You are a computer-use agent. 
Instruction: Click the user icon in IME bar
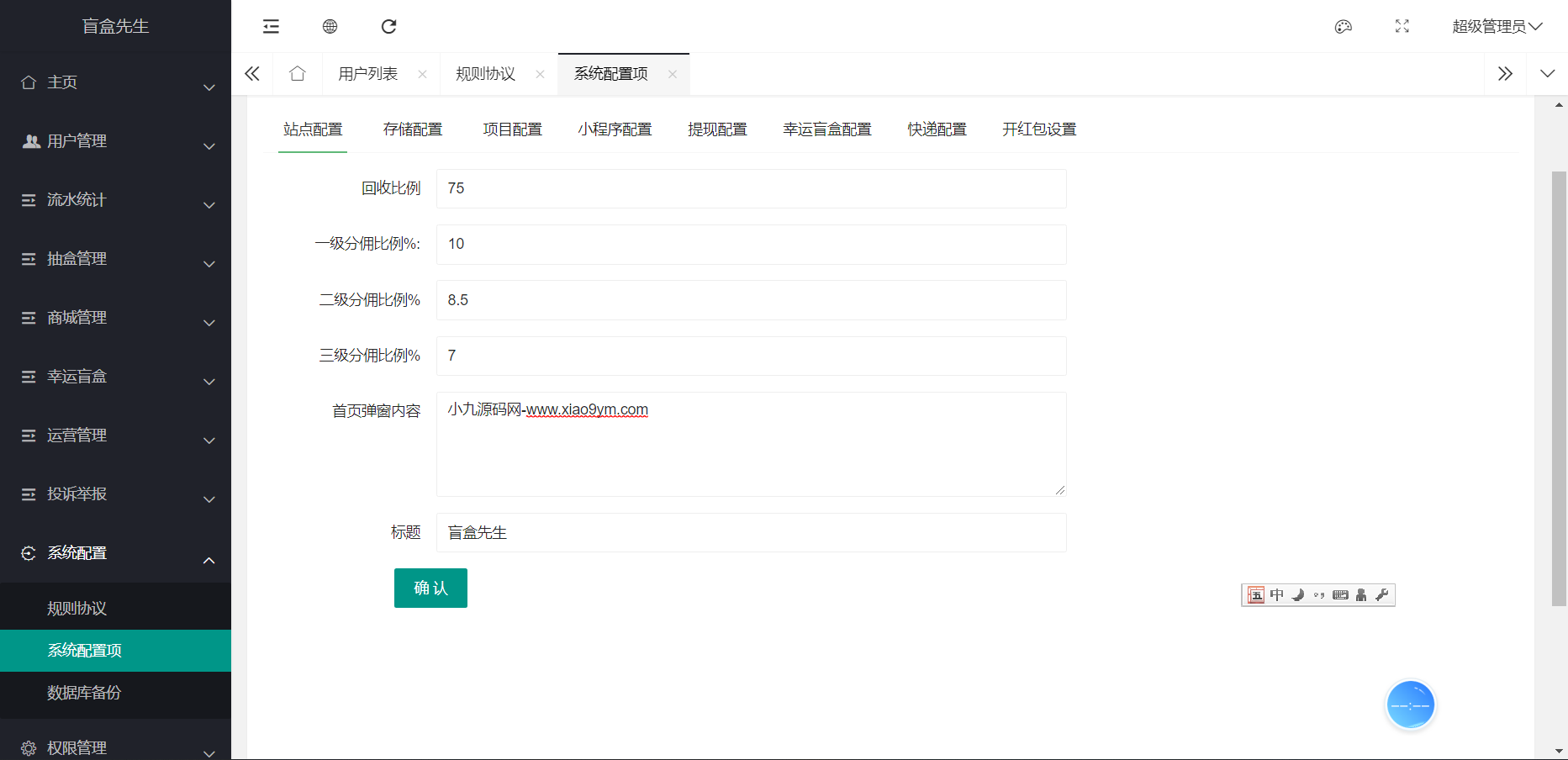(x=1361, y=595)
